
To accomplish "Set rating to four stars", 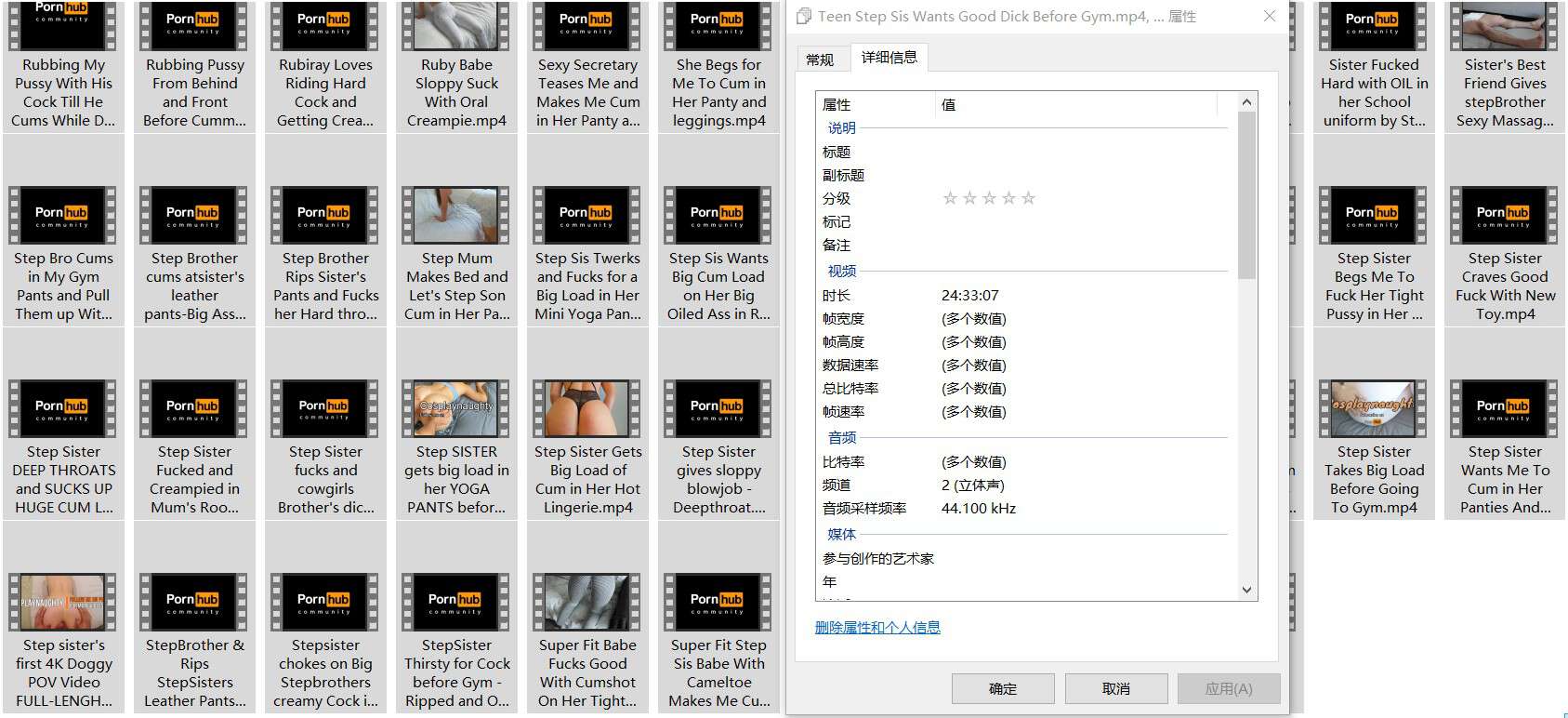I will [1008, 198].
